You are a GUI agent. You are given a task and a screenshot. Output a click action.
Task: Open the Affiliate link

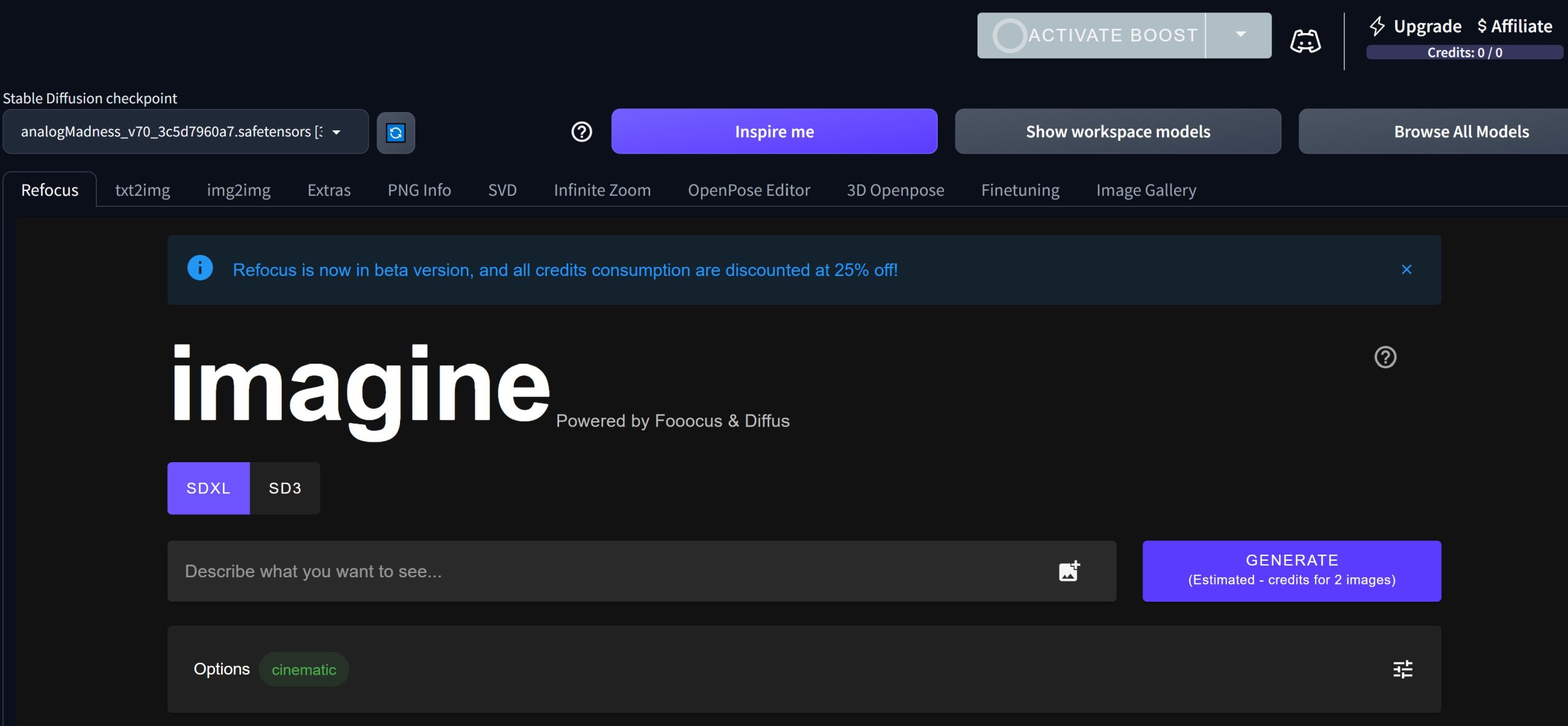click(x=1515, y=26)
